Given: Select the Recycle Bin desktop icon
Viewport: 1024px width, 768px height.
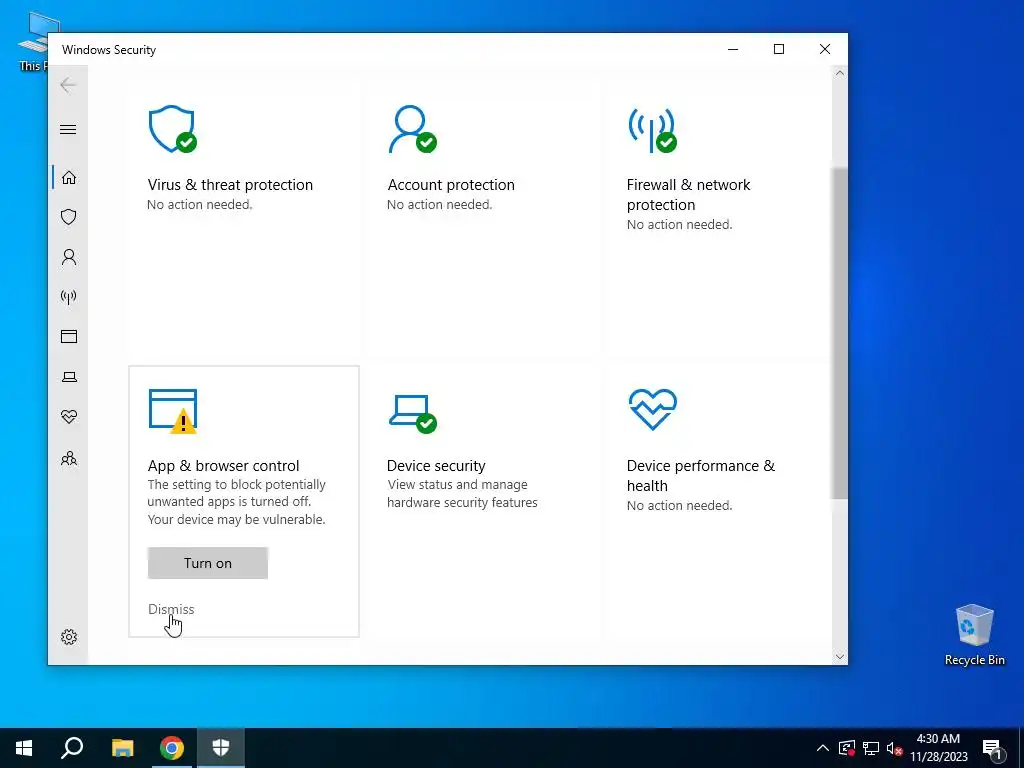Looking at the screenshot, I should click(974, 635).
